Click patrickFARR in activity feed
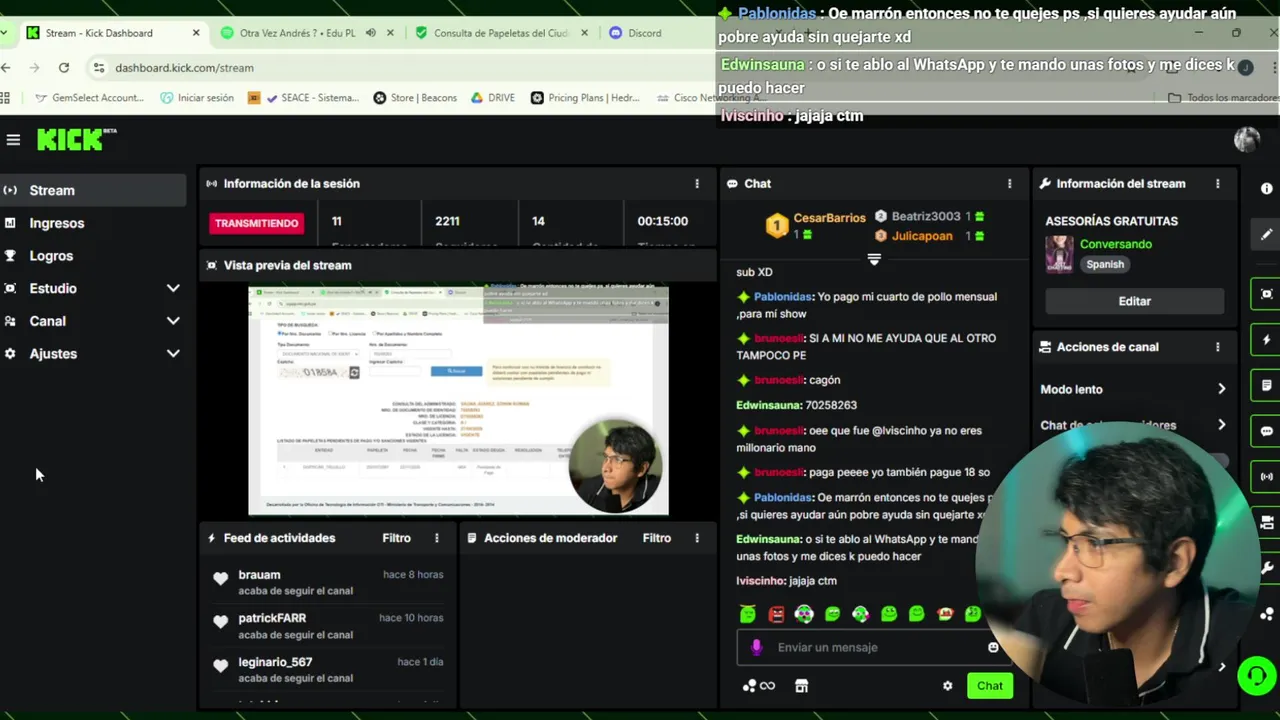Viewport: 1280px width, 720px height. [x=272, y=618]
